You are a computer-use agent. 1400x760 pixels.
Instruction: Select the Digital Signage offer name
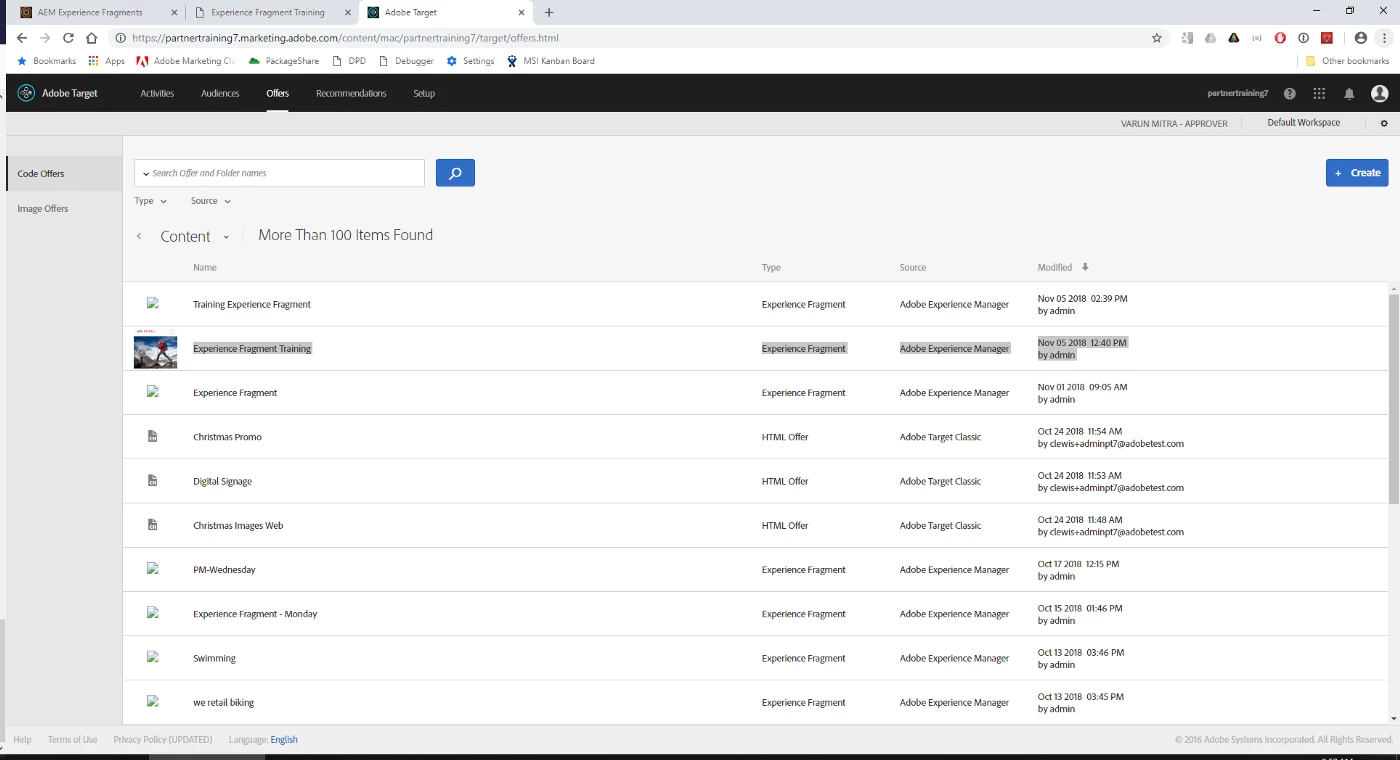[222, 481]
